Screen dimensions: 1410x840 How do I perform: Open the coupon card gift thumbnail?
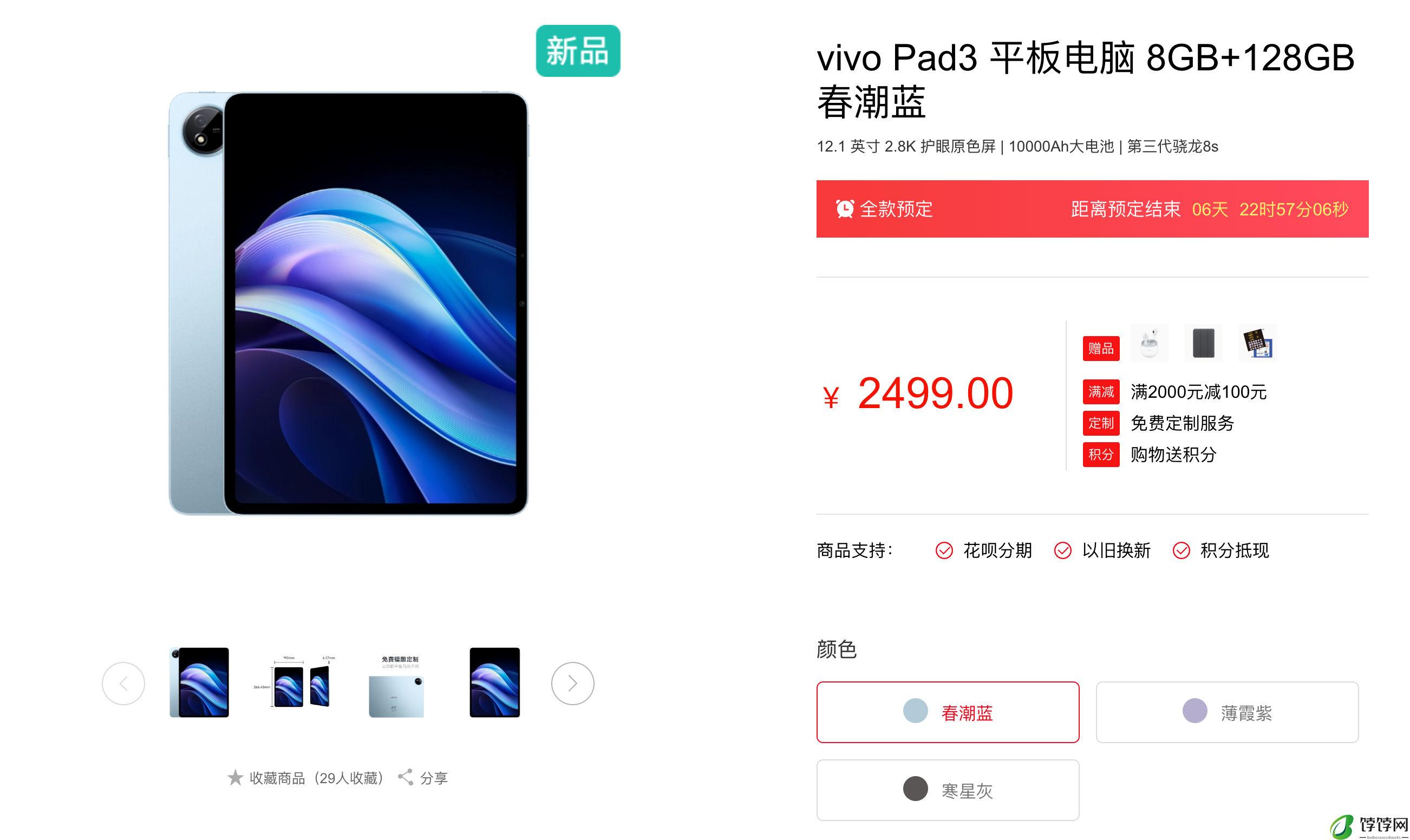1258,343
